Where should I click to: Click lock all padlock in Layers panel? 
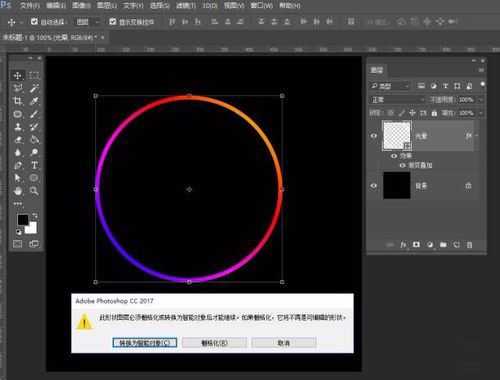click(x=434, y=113)
